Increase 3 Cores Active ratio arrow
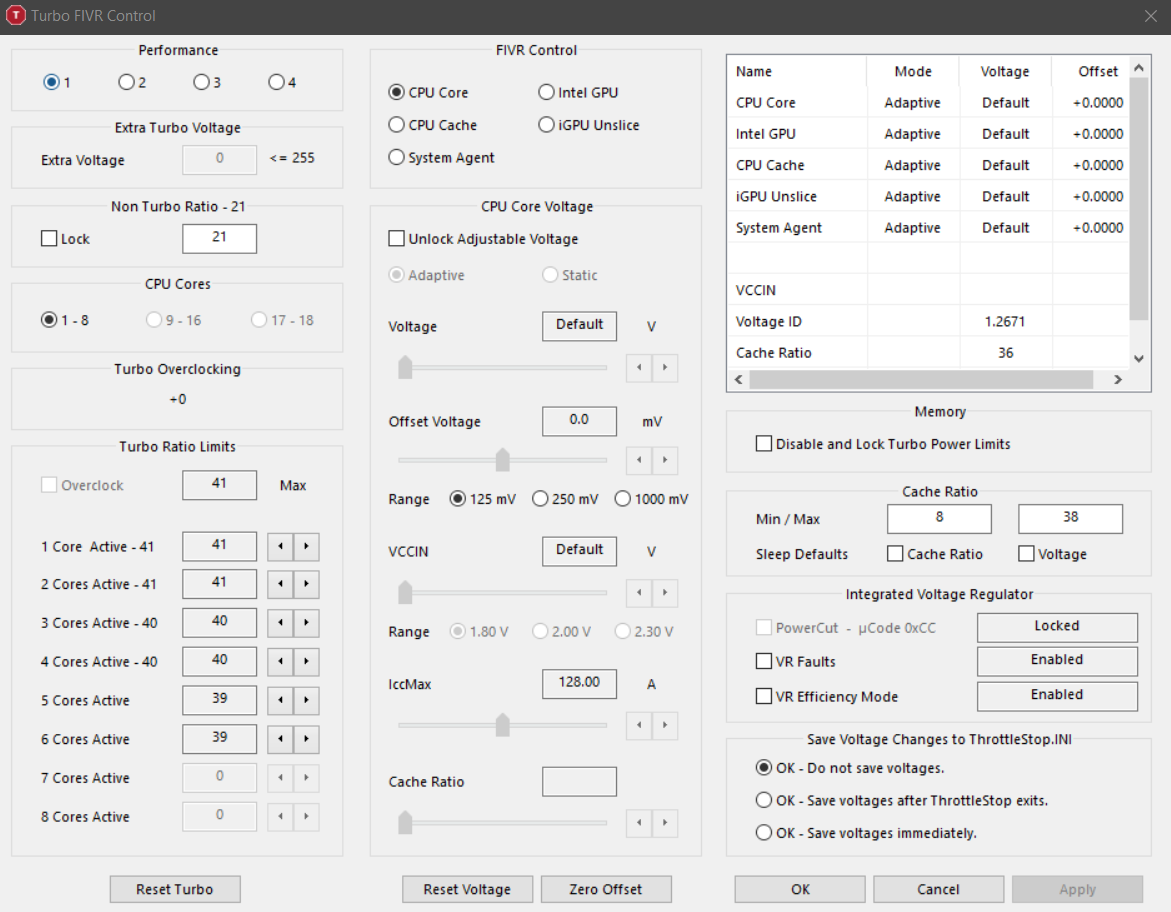 306,622
